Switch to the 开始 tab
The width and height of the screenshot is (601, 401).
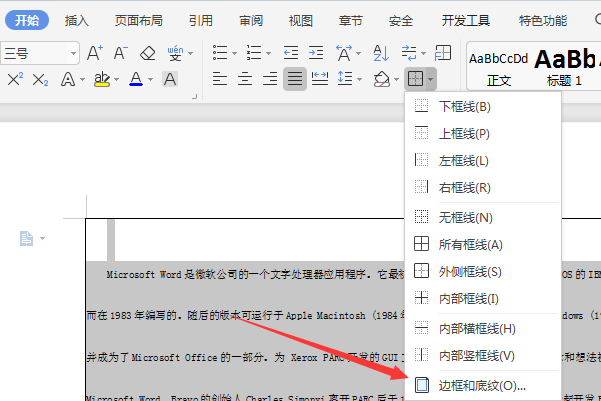(x=27, y=20)
